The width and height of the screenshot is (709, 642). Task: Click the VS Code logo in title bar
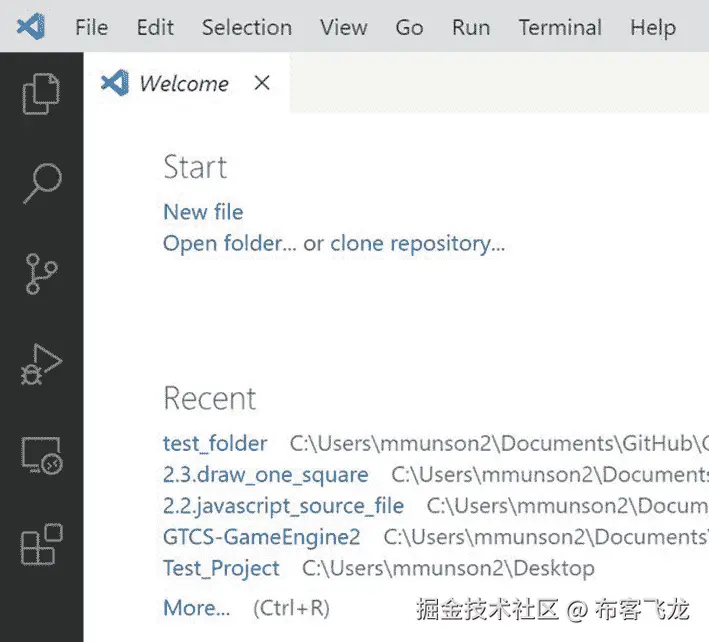(31, 27)
